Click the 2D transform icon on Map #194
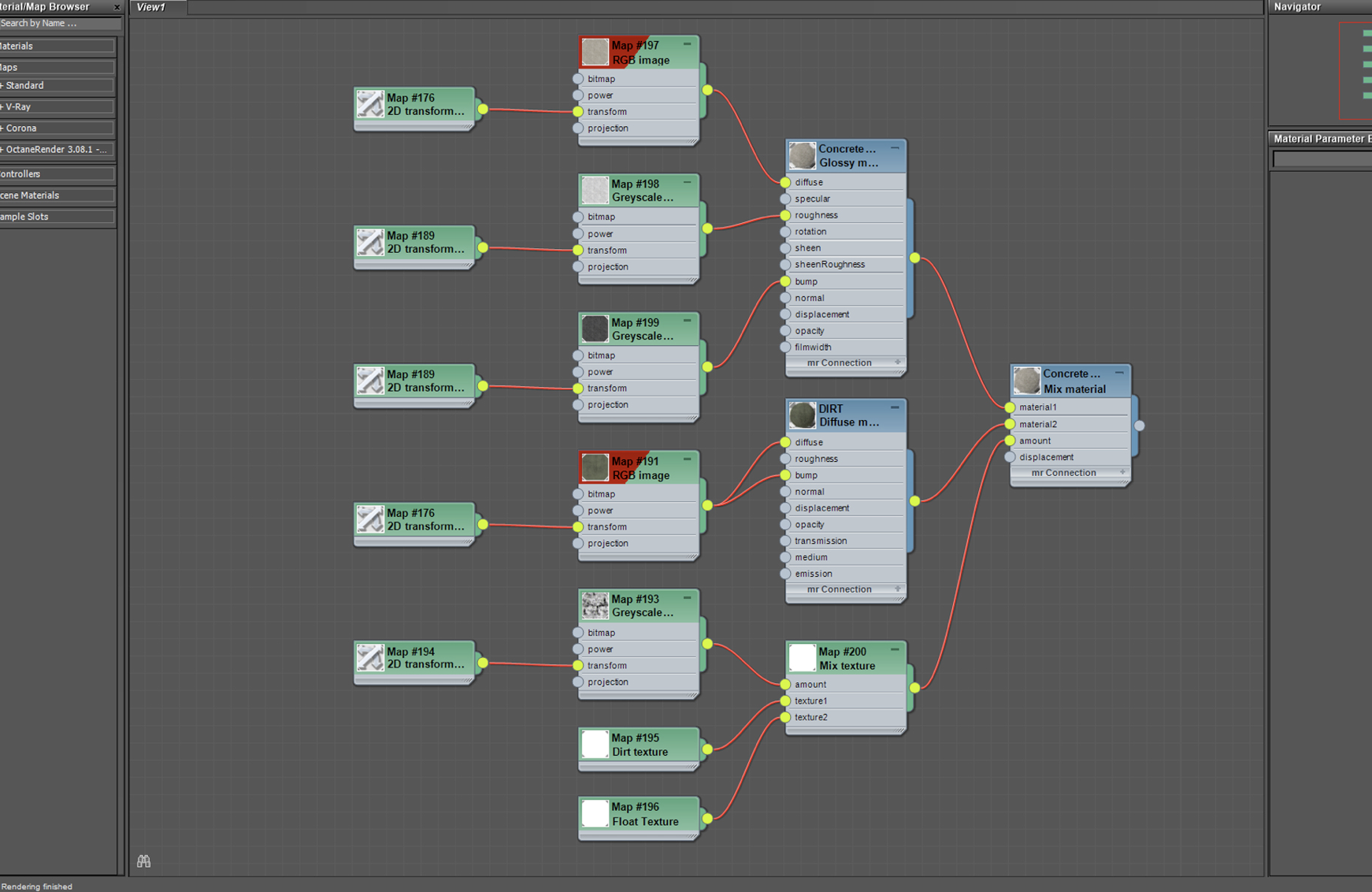The height and width of the screenshot is (892, 1372). tap(370, 658)
